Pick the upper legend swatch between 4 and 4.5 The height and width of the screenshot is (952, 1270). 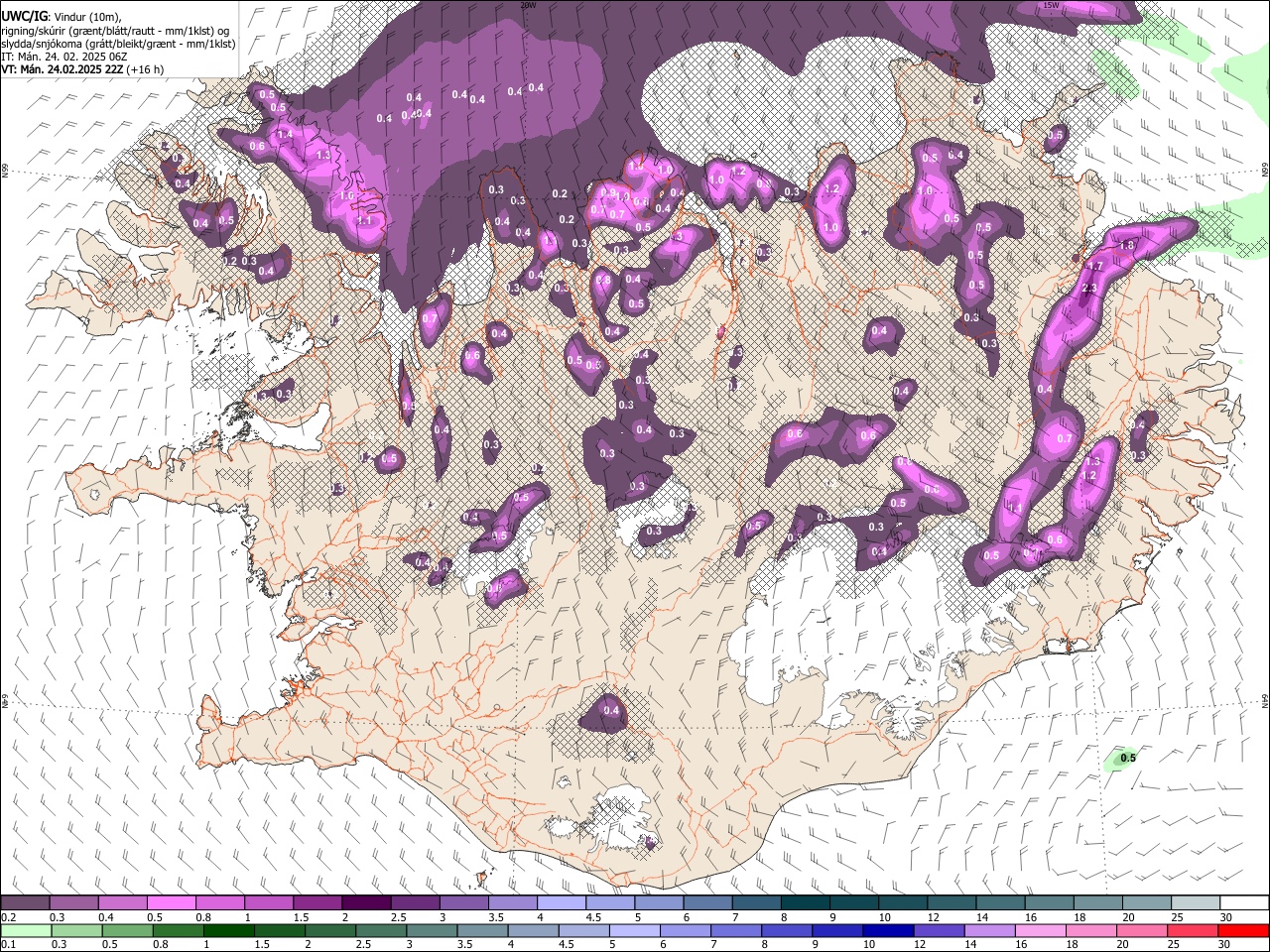pyautogui.click(x=562, y=903)
